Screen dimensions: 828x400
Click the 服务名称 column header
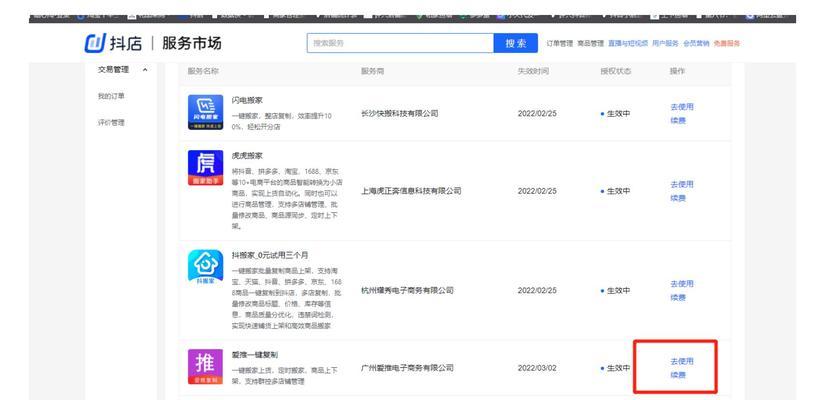(203, 71)
